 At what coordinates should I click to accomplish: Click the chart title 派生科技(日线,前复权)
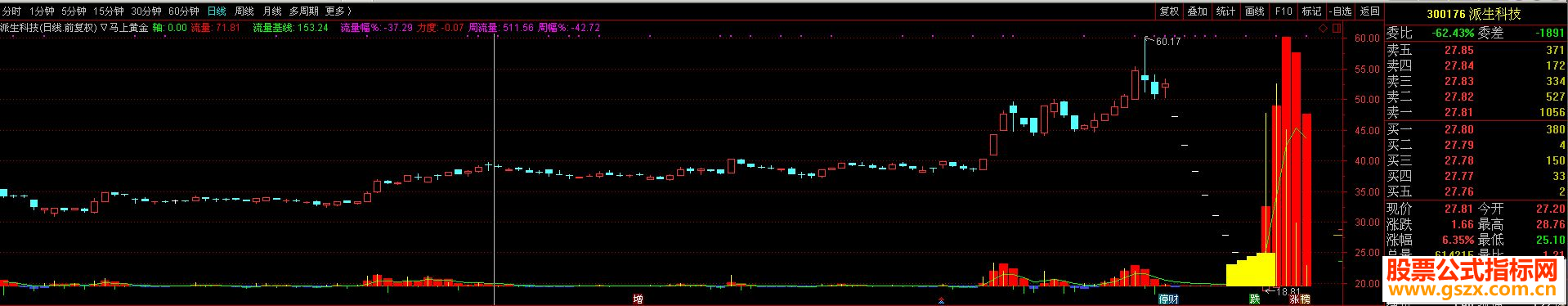click(48, 27)
